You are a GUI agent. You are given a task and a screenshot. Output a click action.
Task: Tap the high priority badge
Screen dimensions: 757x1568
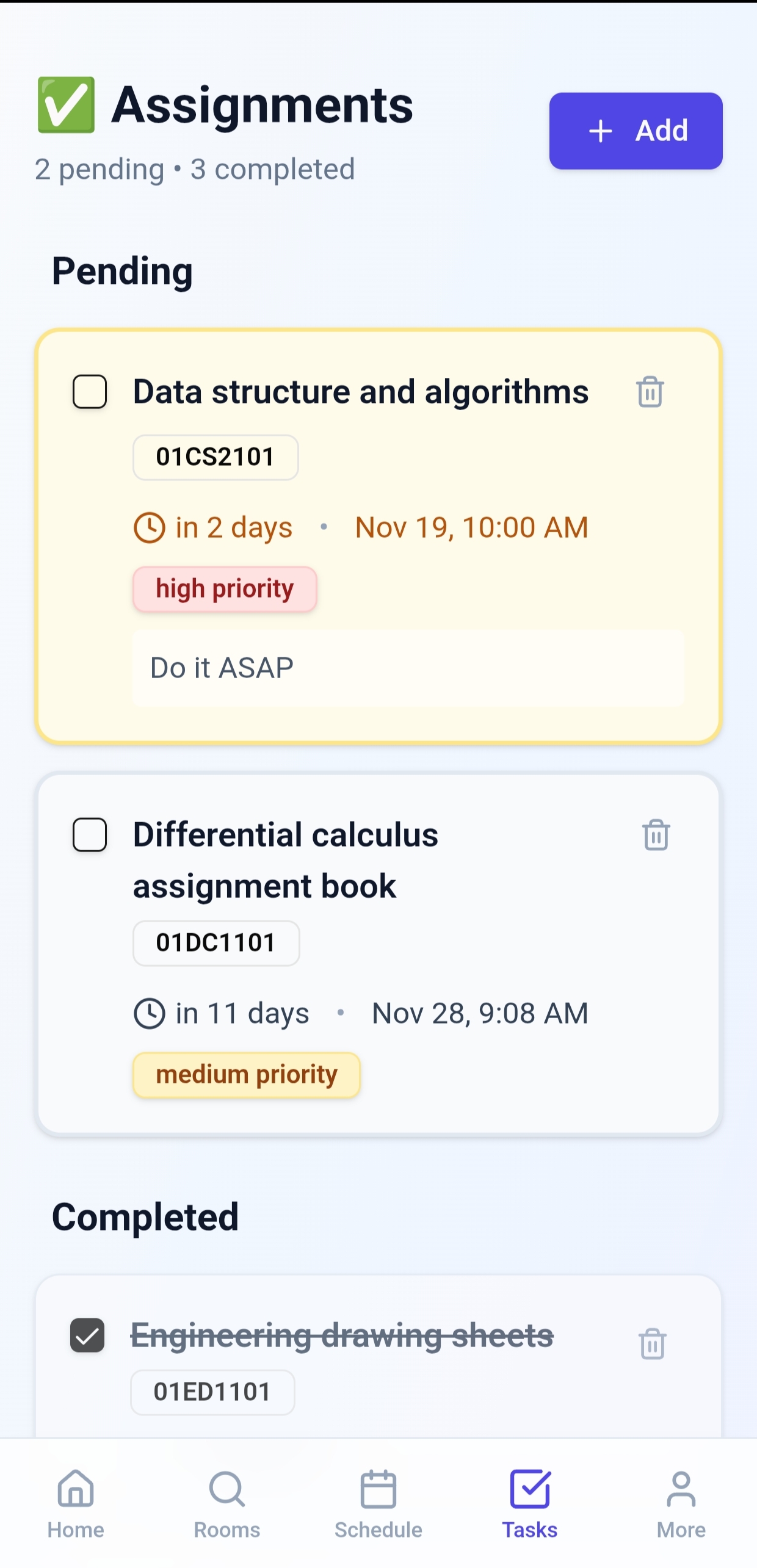click(x=225, y=589)
